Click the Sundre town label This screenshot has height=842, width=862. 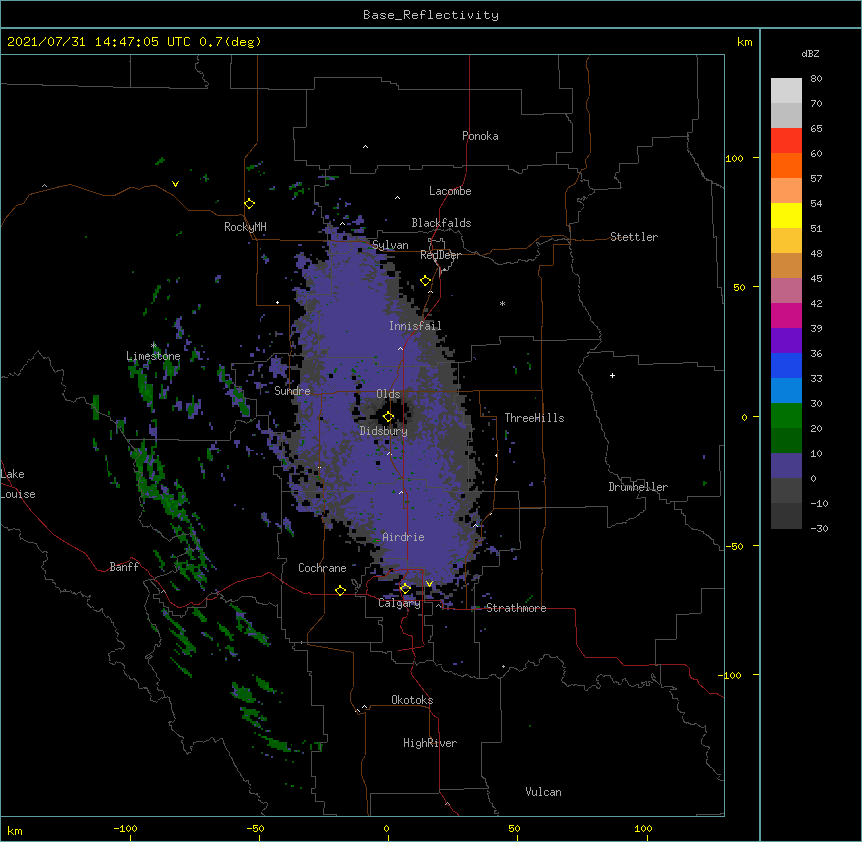(x=292, y=391)
